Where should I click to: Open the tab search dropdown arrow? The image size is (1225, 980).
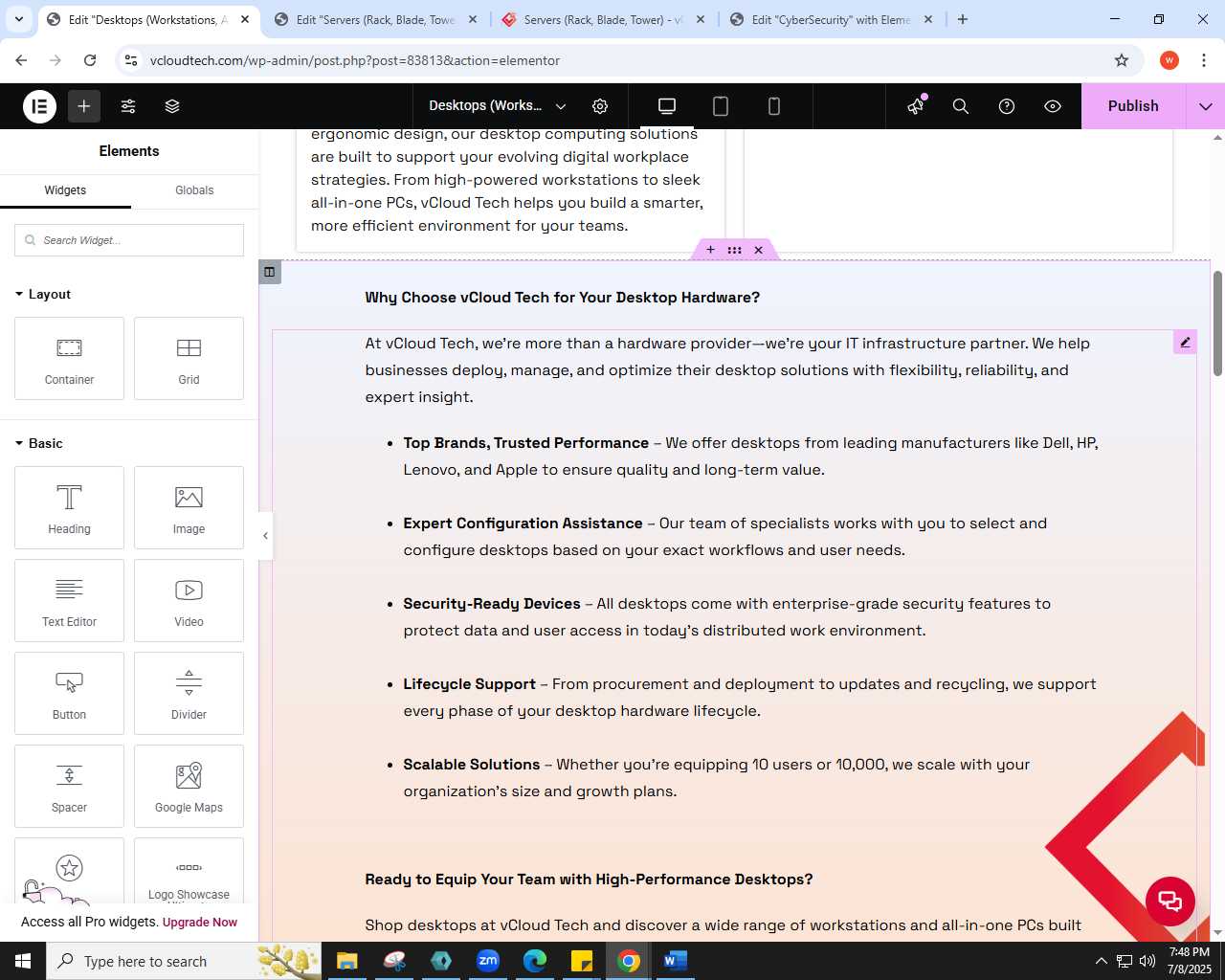pos(19,19)
